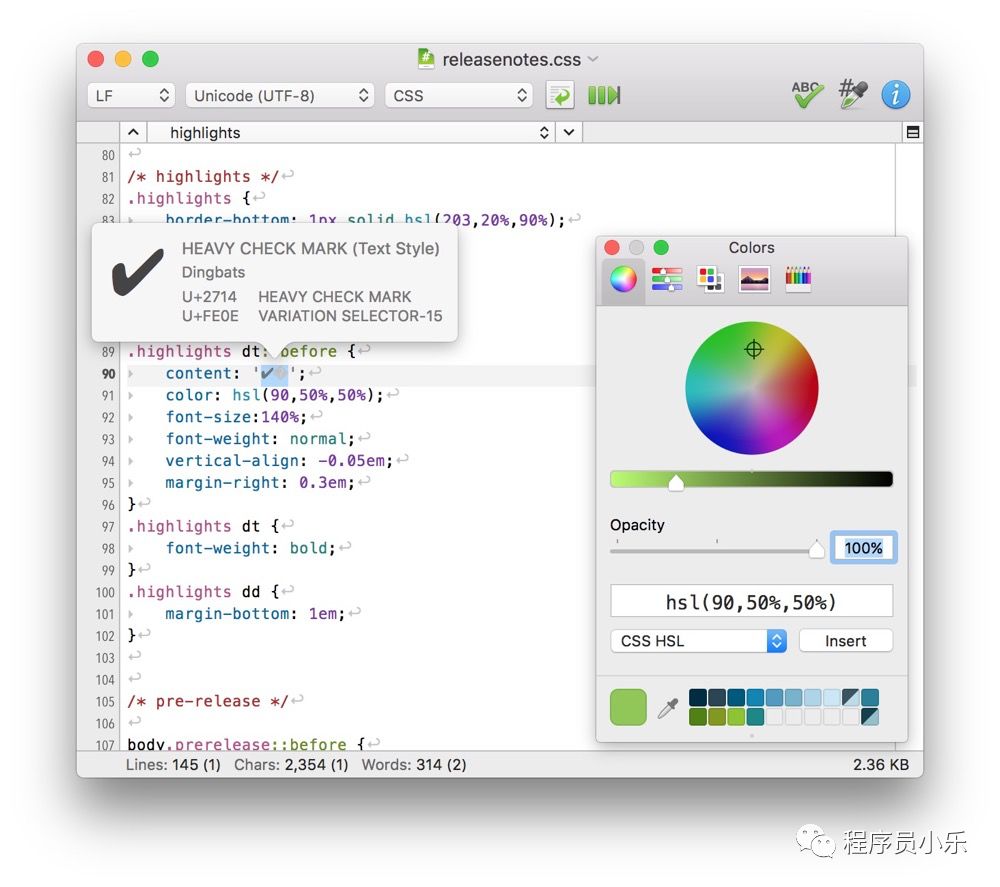Open the title bar chevron next to releasenotes.css
Viewport: 1000px width, 887px height.
593,59
